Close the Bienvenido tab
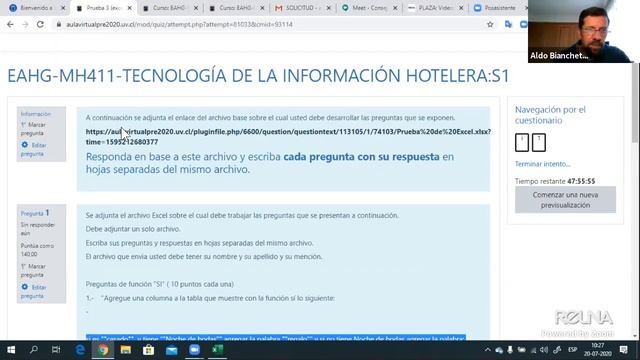This screenshot has width=640, height=360. pos(63,8)
